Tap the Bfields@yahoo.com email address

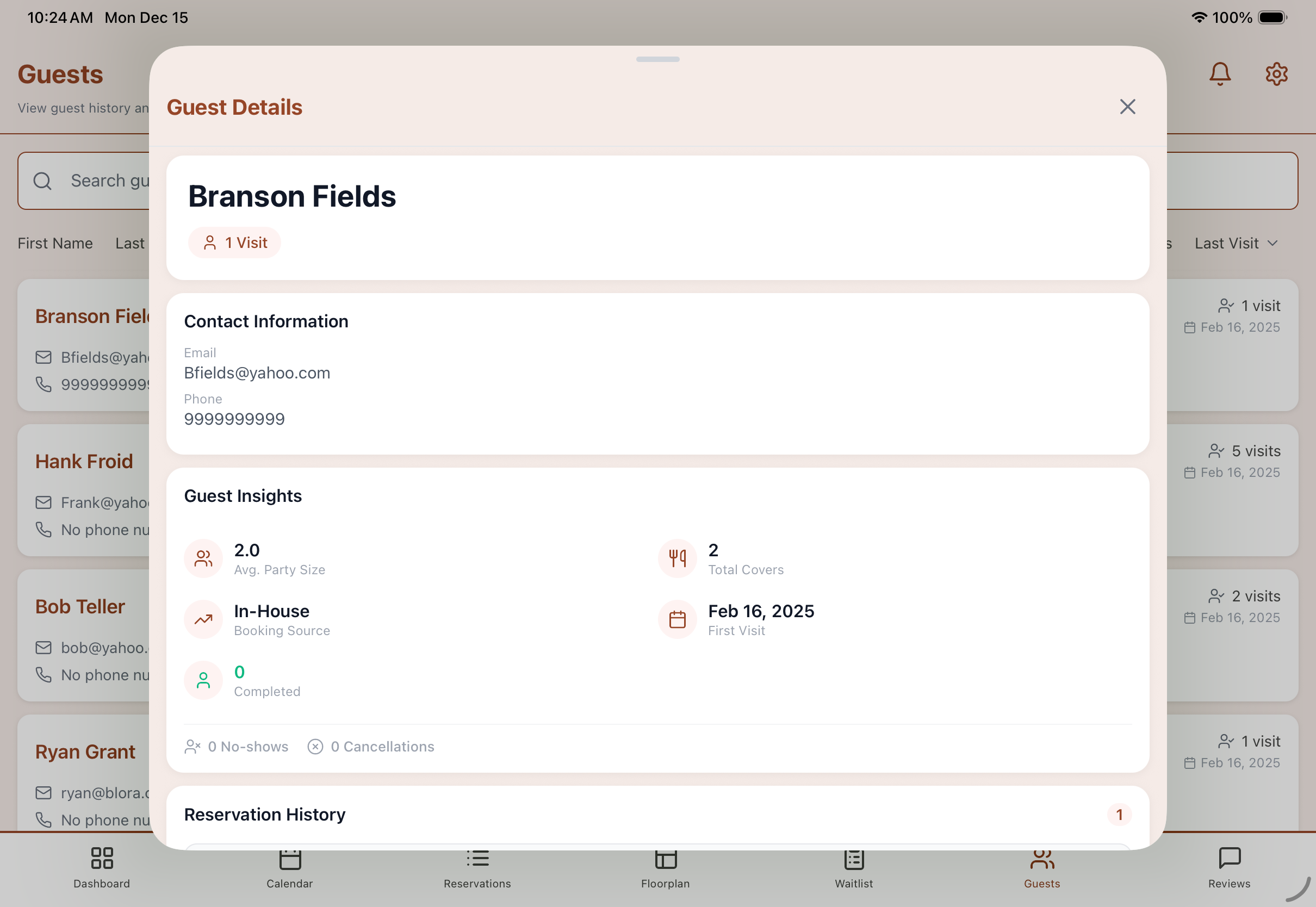pyautogui.click(x=257, y=373)
